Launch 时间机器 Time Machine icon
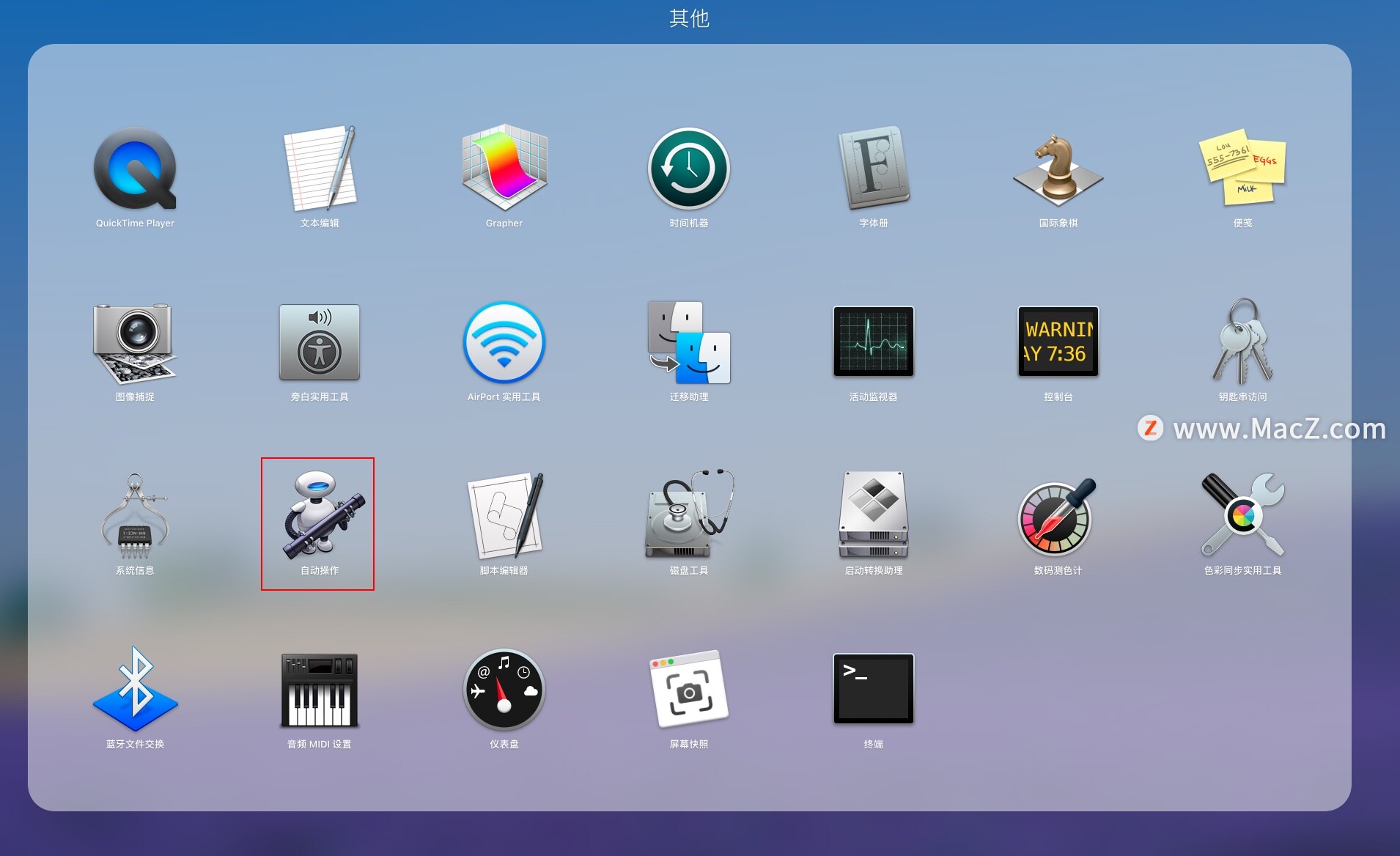 (689, 169)
